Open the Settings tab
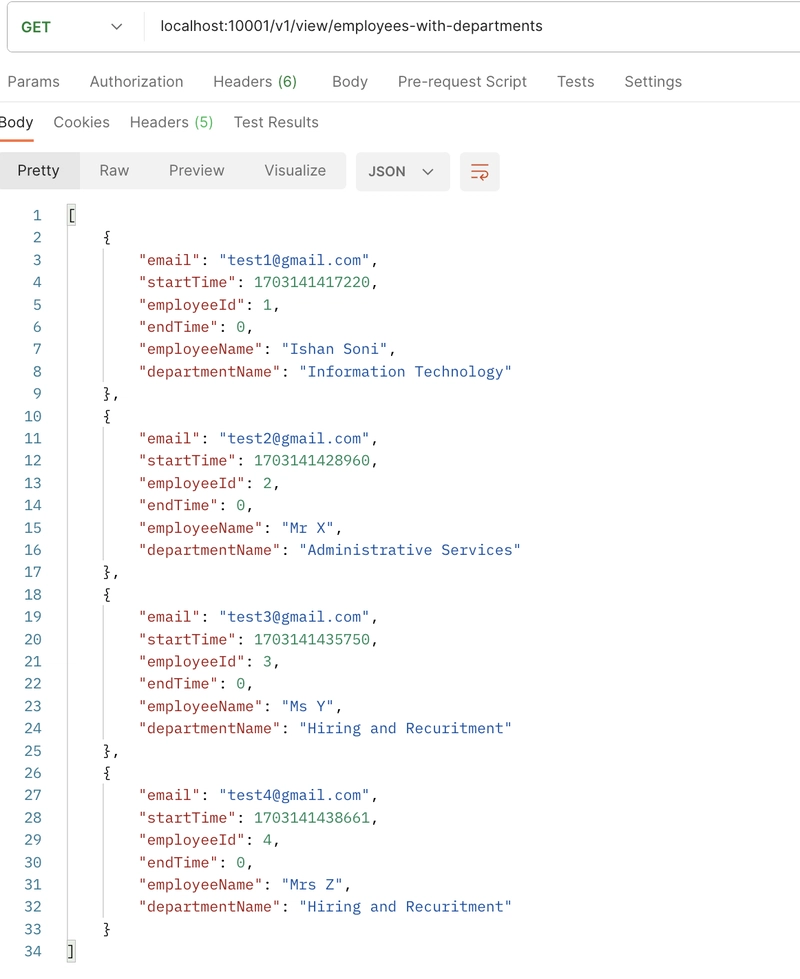This screenshot has height=979, width=800. point(653,82)
